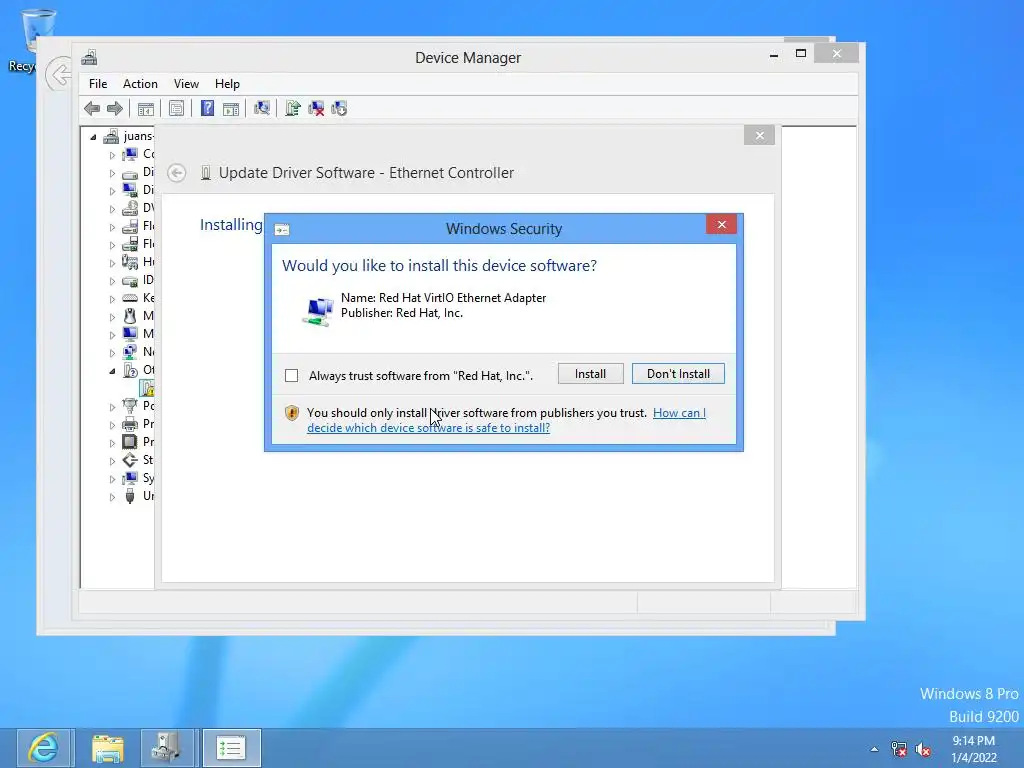
Task: Click the Don't Install button
Action: click(678, 374)
